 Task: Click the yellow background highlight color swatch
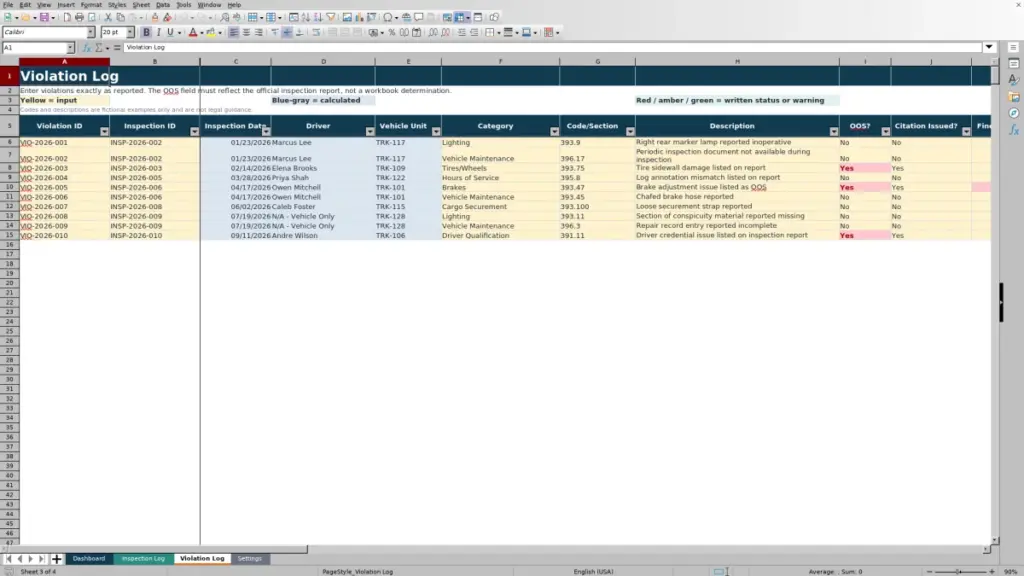pyautogui.click(x=211, y=33)
